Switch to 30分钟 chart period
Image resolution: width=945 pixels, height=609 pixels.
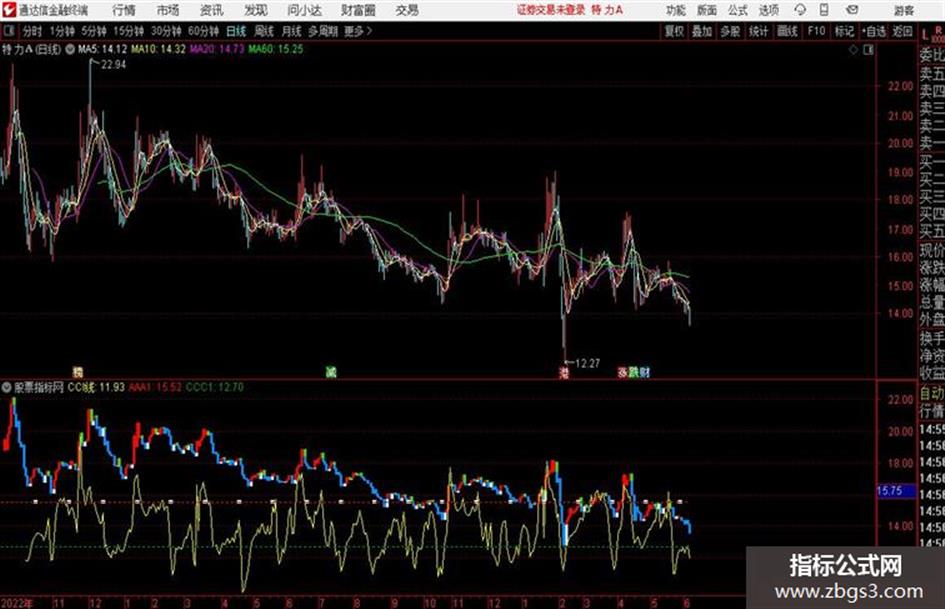tap(166, 31)
